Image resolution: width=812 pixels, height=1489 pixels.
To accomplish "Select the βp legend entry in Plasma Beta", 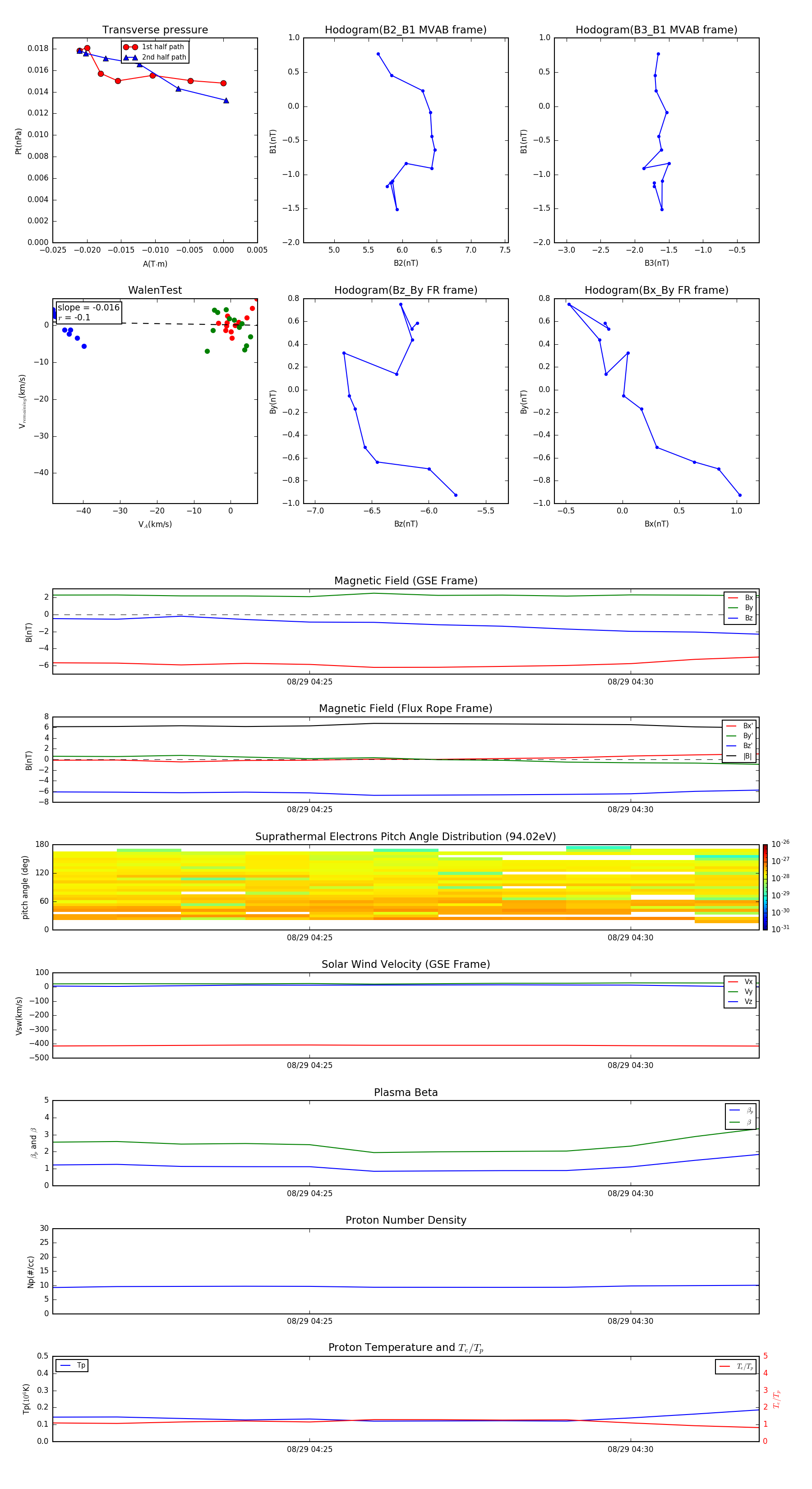I will [741, 1110].
